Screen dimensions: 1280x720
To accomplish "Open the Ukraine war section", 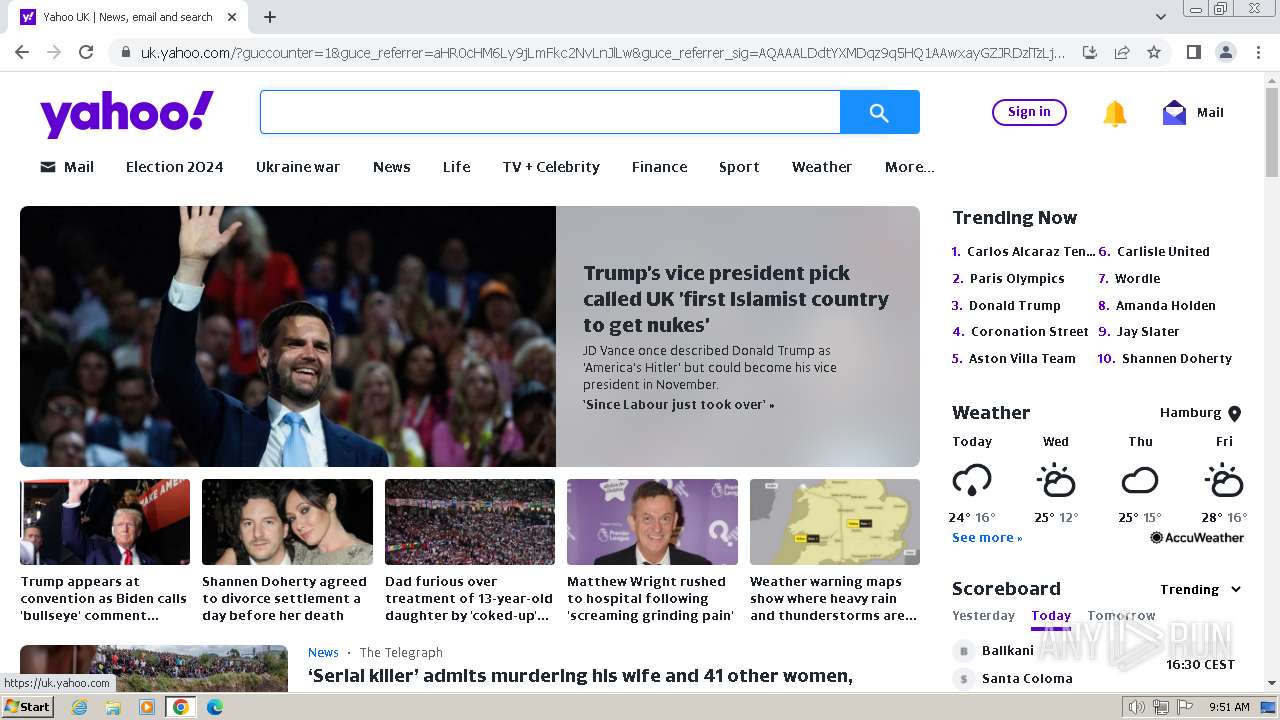I will (x=298, y=167).
